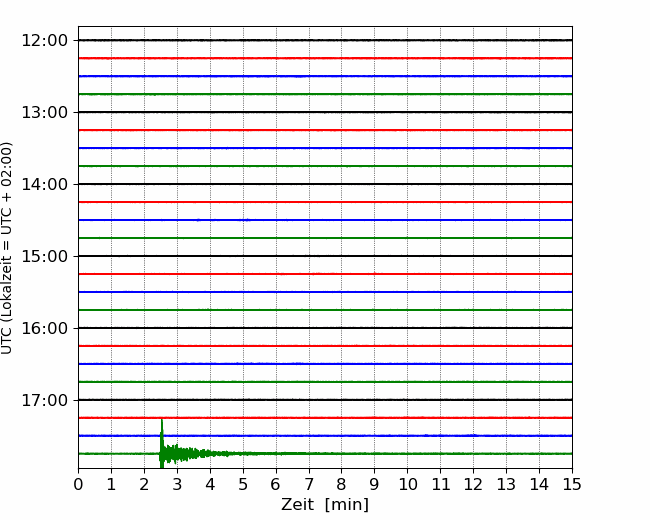Click the 14:00 time label
650x520 pixels.
[44, 184]
